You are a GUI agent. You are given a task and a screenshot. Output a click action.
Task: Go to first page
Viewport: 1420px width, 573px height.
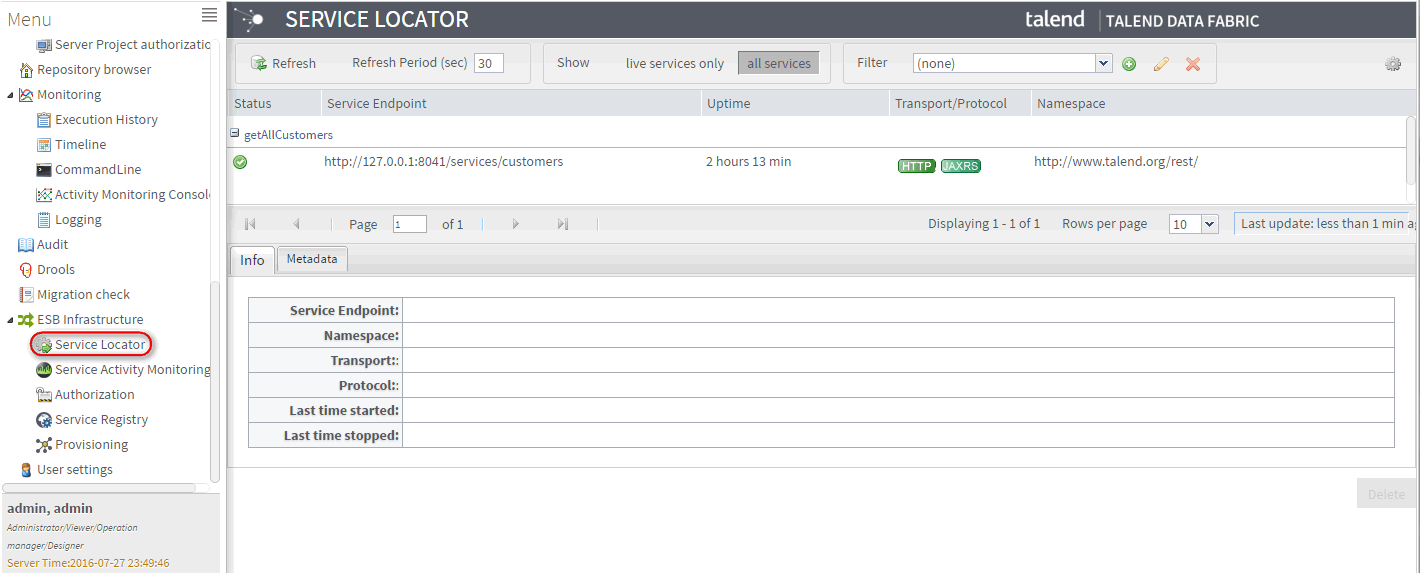coord(250,224)
